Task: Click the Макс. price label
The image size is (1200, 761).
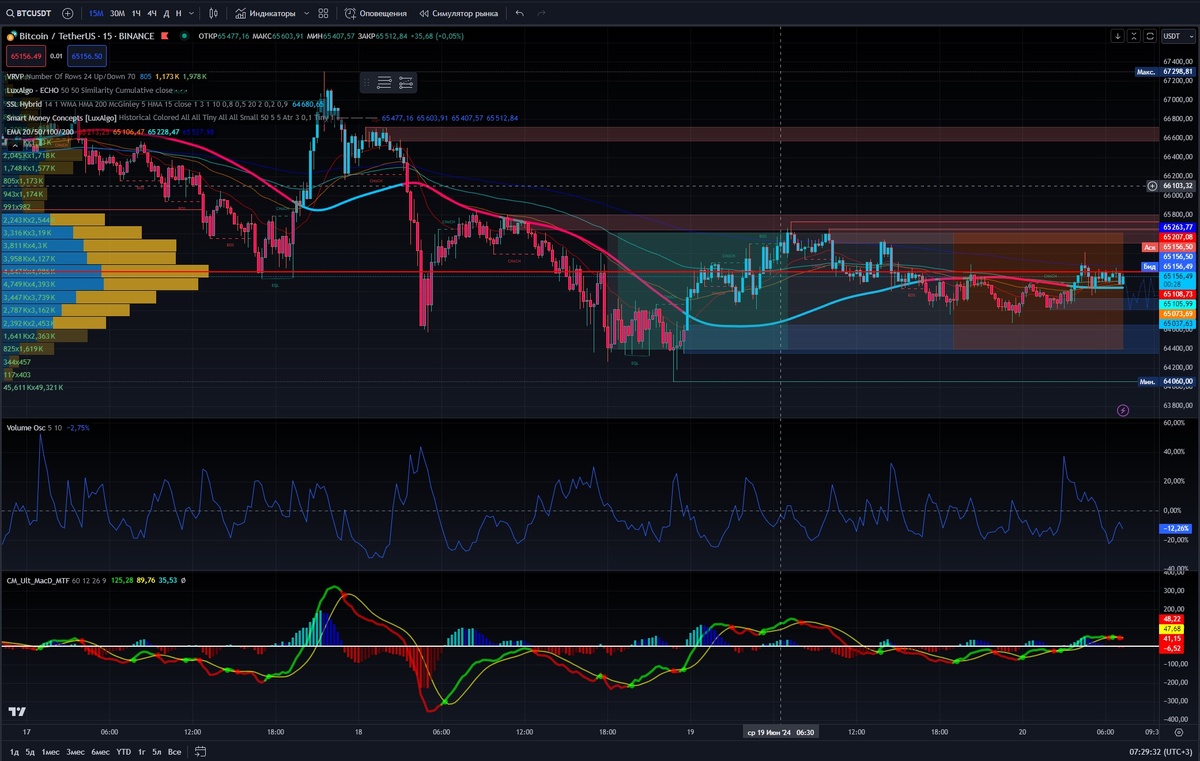Action: (x=1146, y=72)
